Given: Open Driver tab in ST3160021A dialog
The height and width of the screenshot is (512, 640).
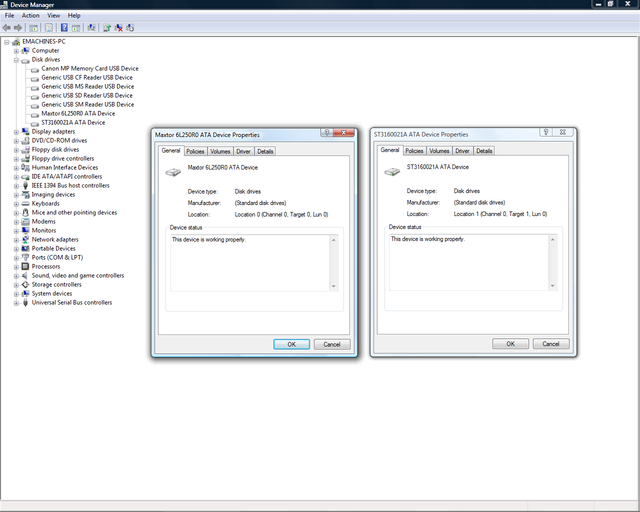Looking at the screenshot, I should [x=462, y=151].
